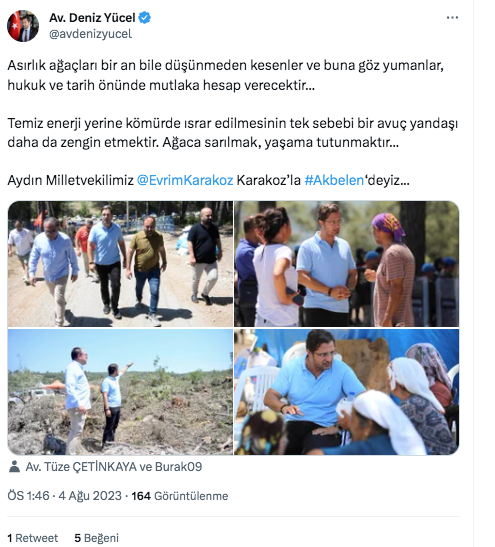This screenshot has height=547, width=495.
Task: Open the 164 Görüntülenme view count
Action: pyautogui.click(x=180, y=496)
